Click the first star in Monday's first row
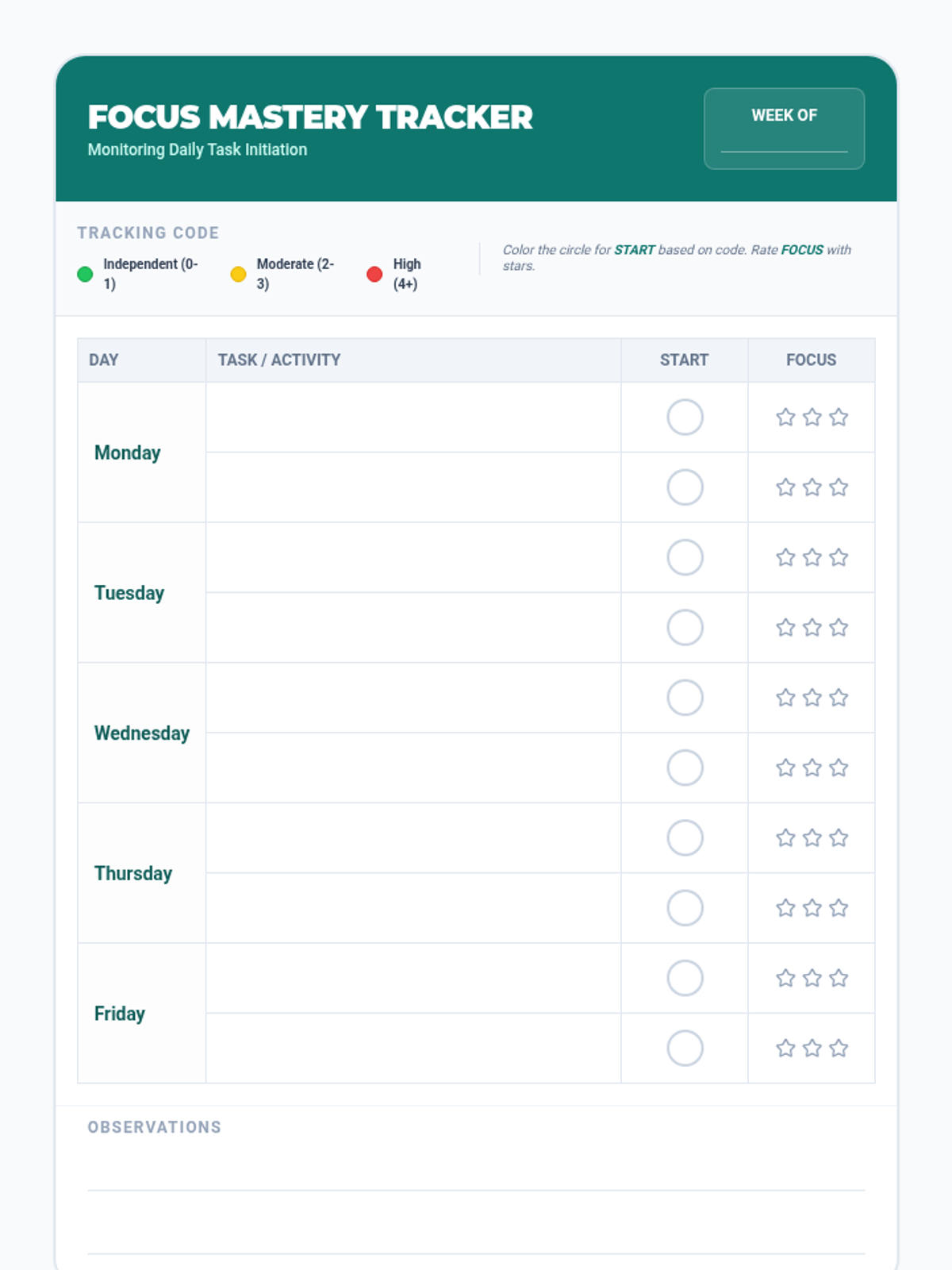The image size is (952, 1270). [x=785, y=418]
